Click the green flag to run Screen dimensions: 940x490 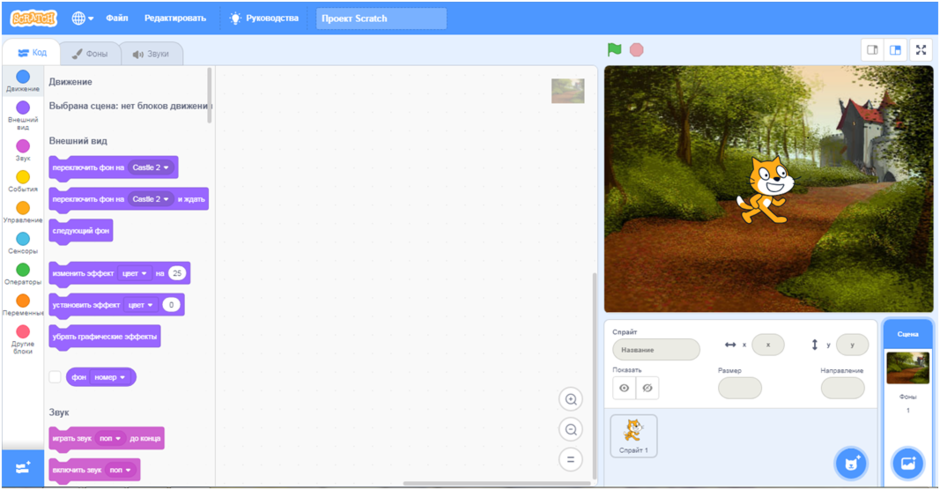[x=614, y=50]
